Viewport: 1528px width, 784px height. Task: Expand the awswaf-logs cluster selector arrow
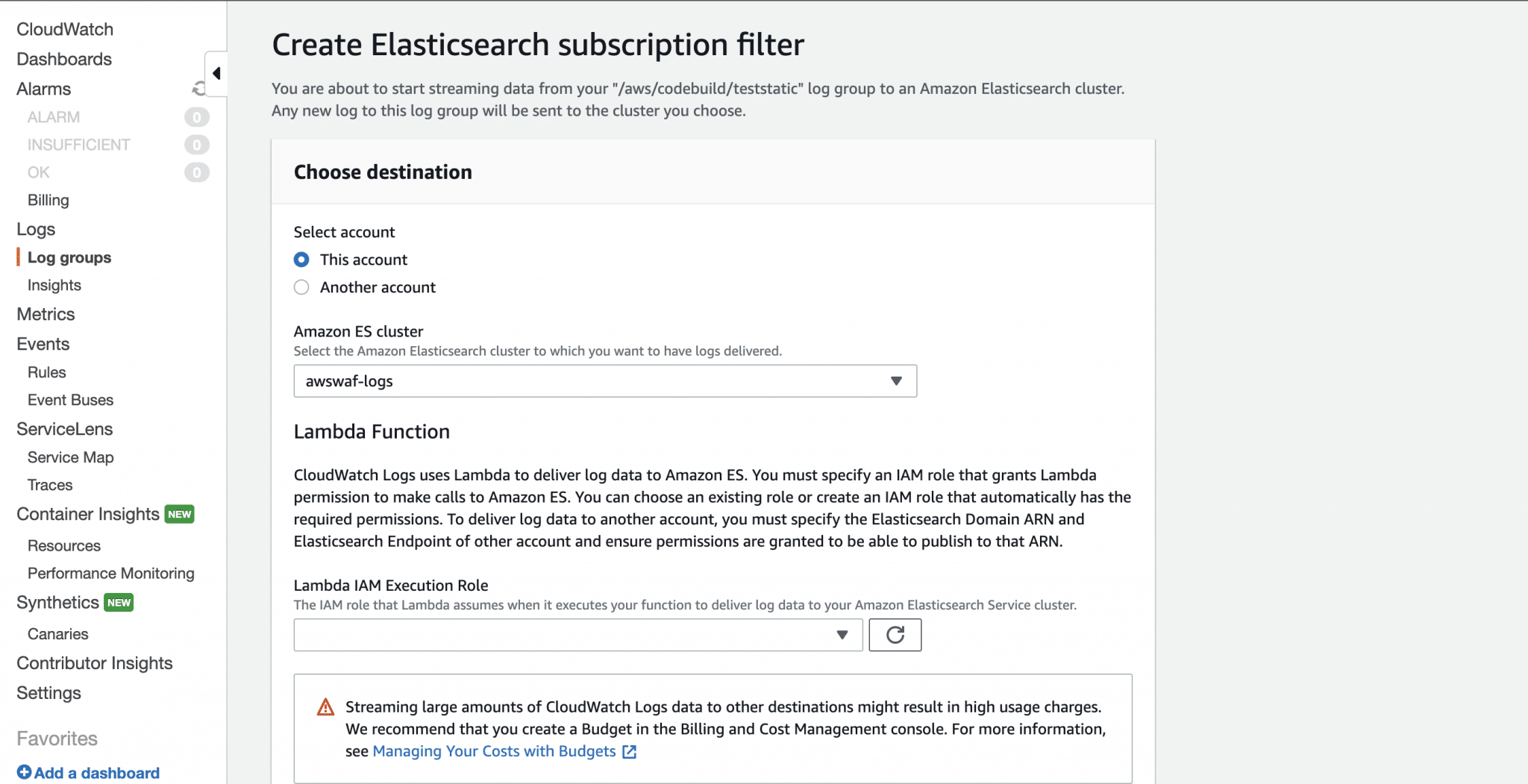[x=896, y=381]
